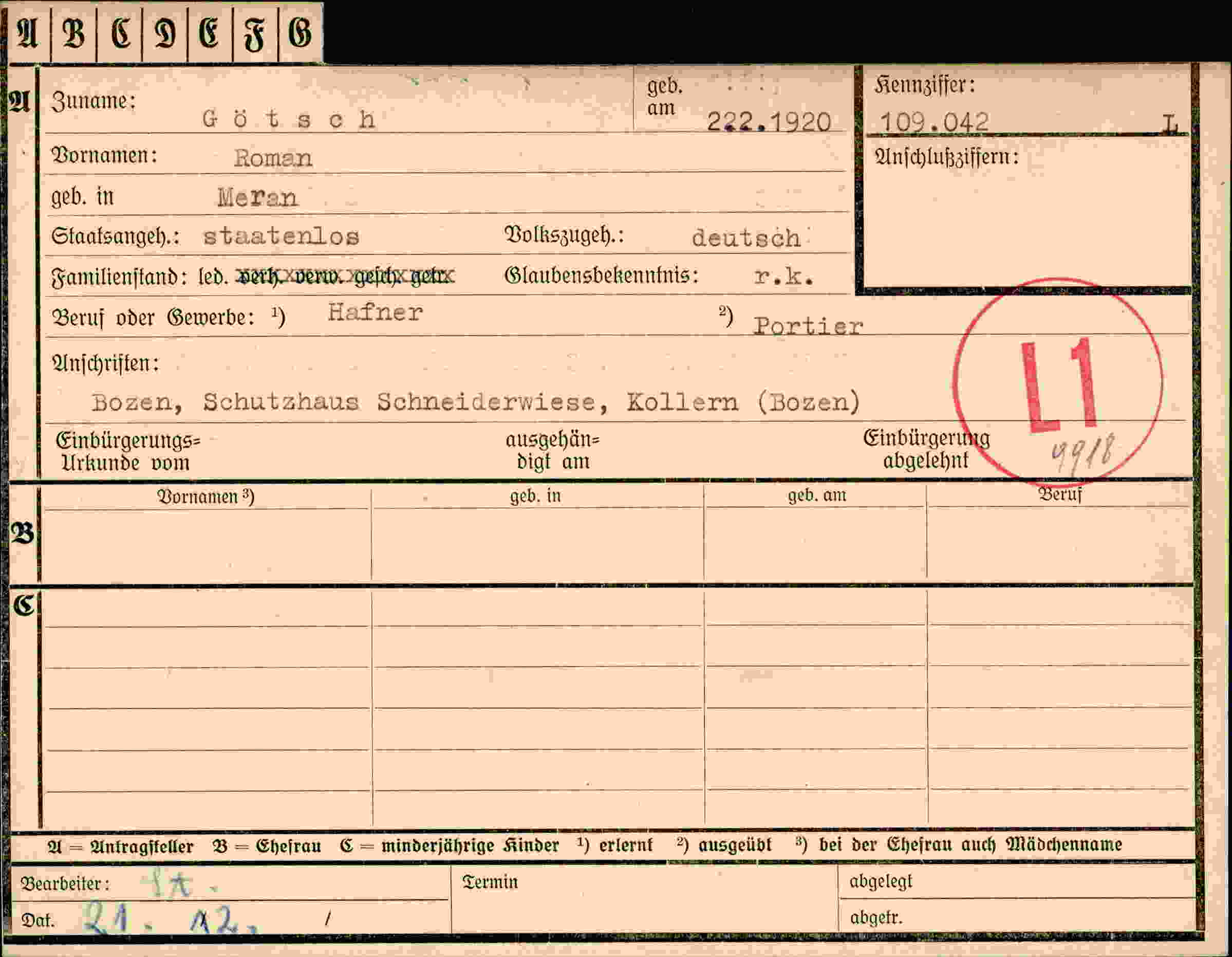Click the "Anschriften:" label
Viewport: 1232px width, 957px height.
[x=105, y=363]
